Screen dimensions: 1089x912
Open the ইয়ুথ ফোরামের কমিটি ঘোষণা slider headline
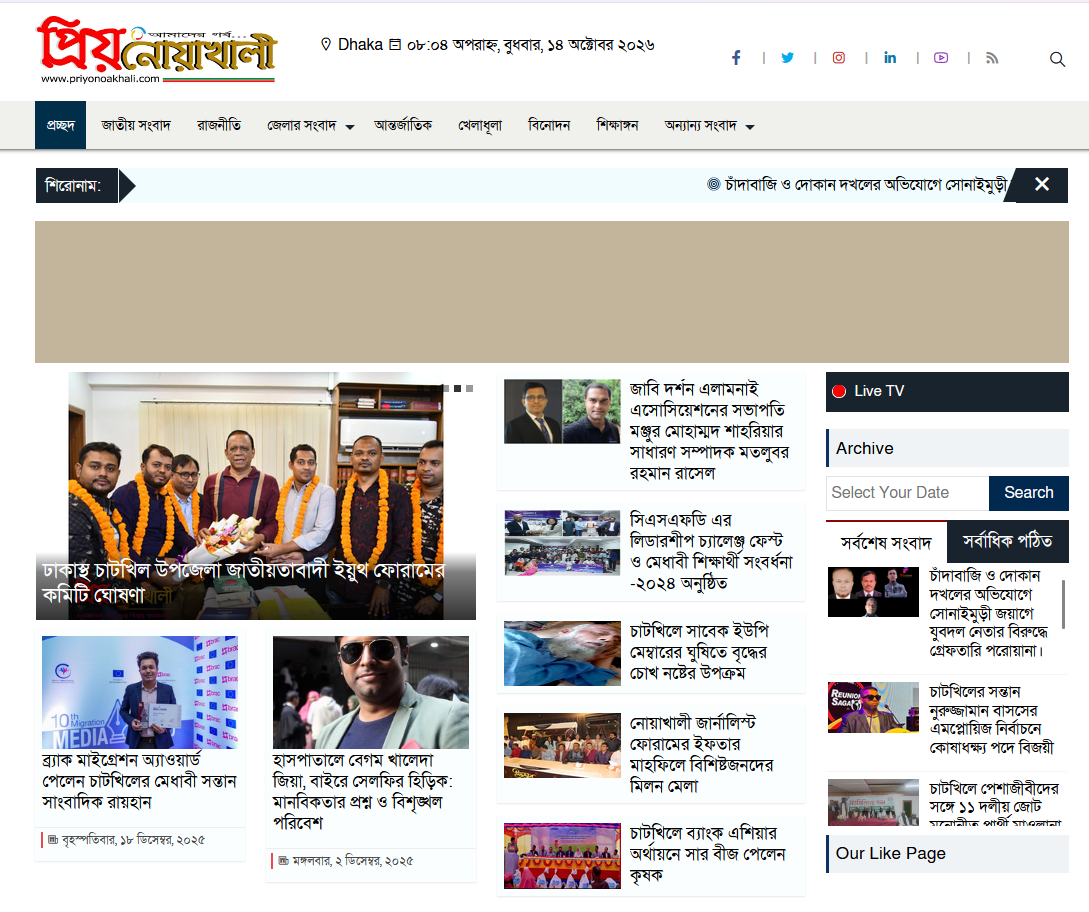coord(243,583)
